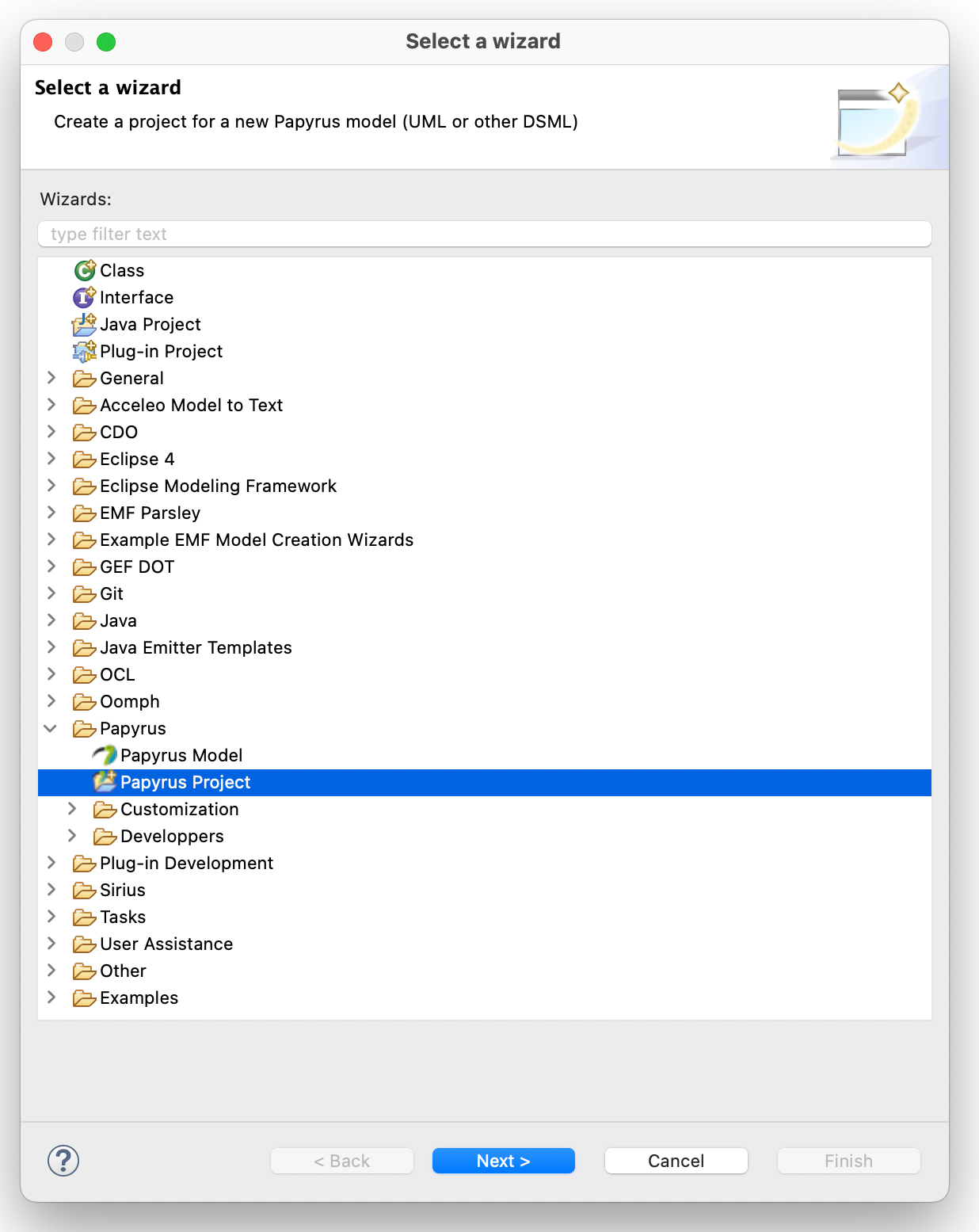Screen dimensions: 979x1232
Task: Expand the Customization folder
Action: [72, 809]
